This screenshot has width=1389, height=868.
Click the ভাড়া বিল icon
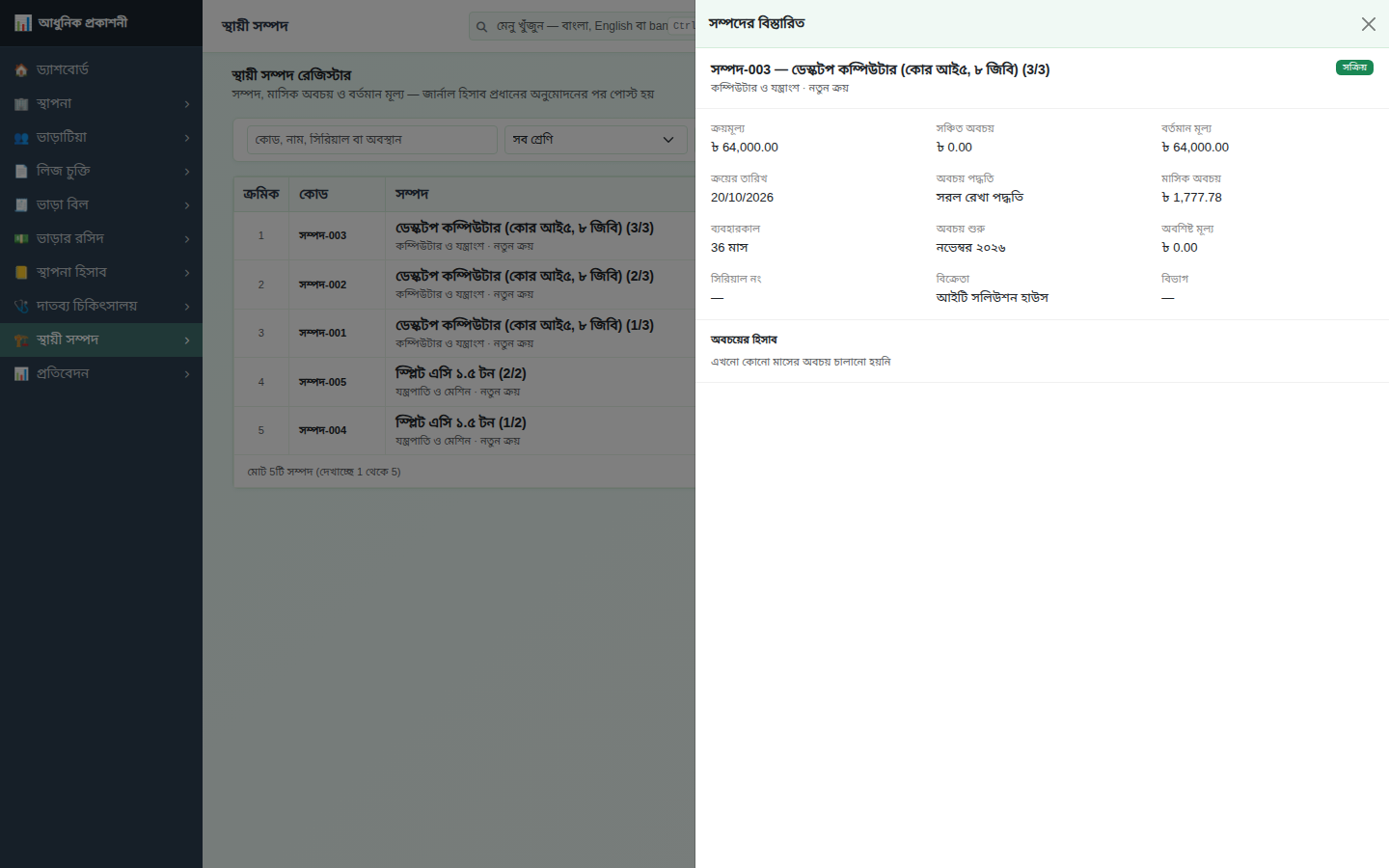pos(21,205)
